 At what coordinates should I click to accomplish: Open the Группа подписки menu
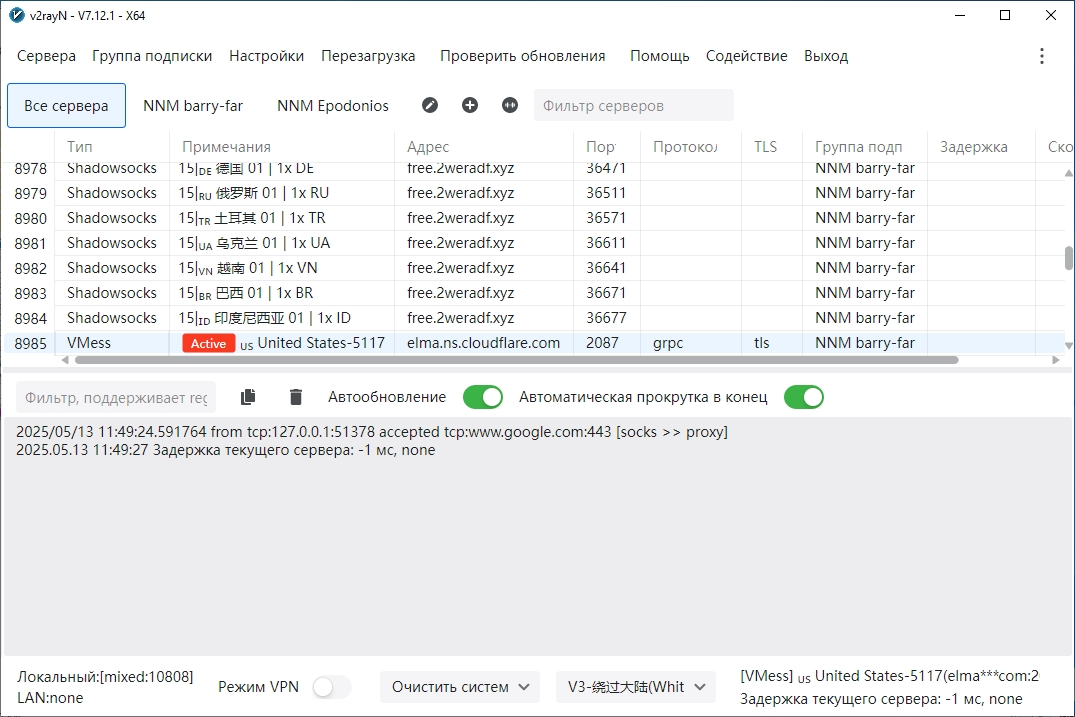(152, 56)
